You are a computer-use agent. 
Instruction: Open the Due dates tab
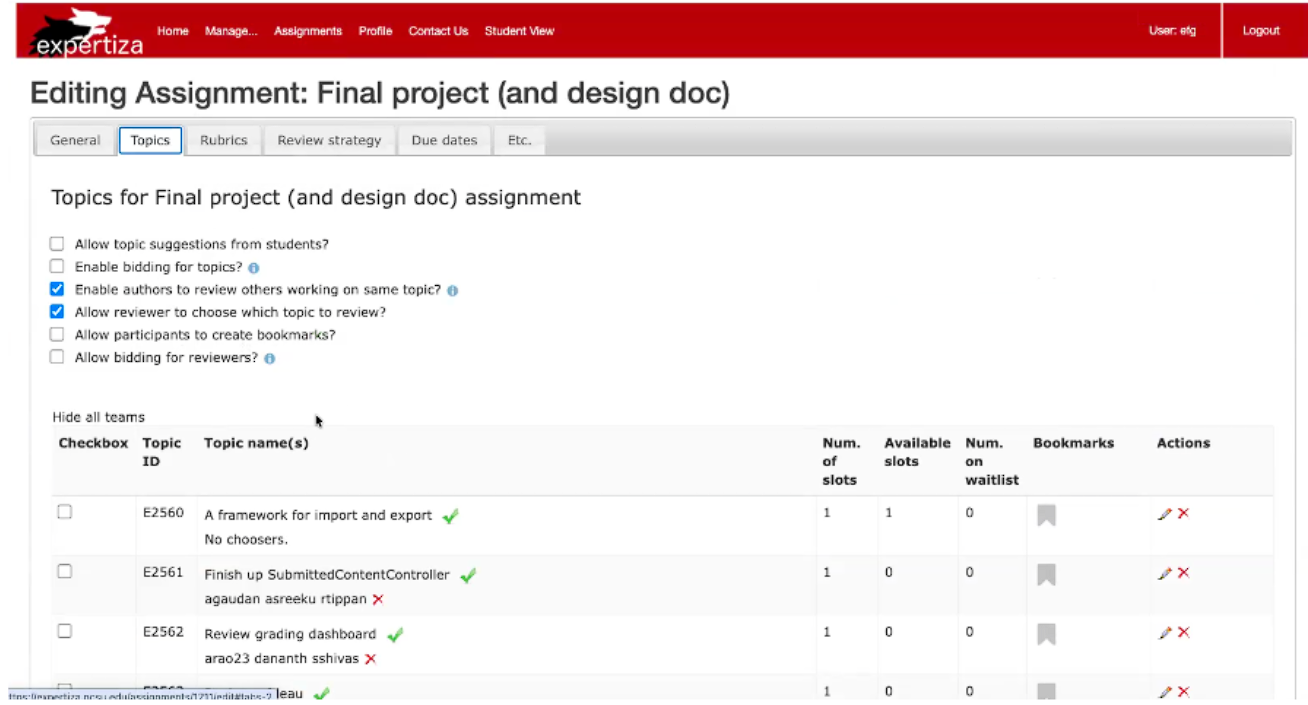(444, 140)
